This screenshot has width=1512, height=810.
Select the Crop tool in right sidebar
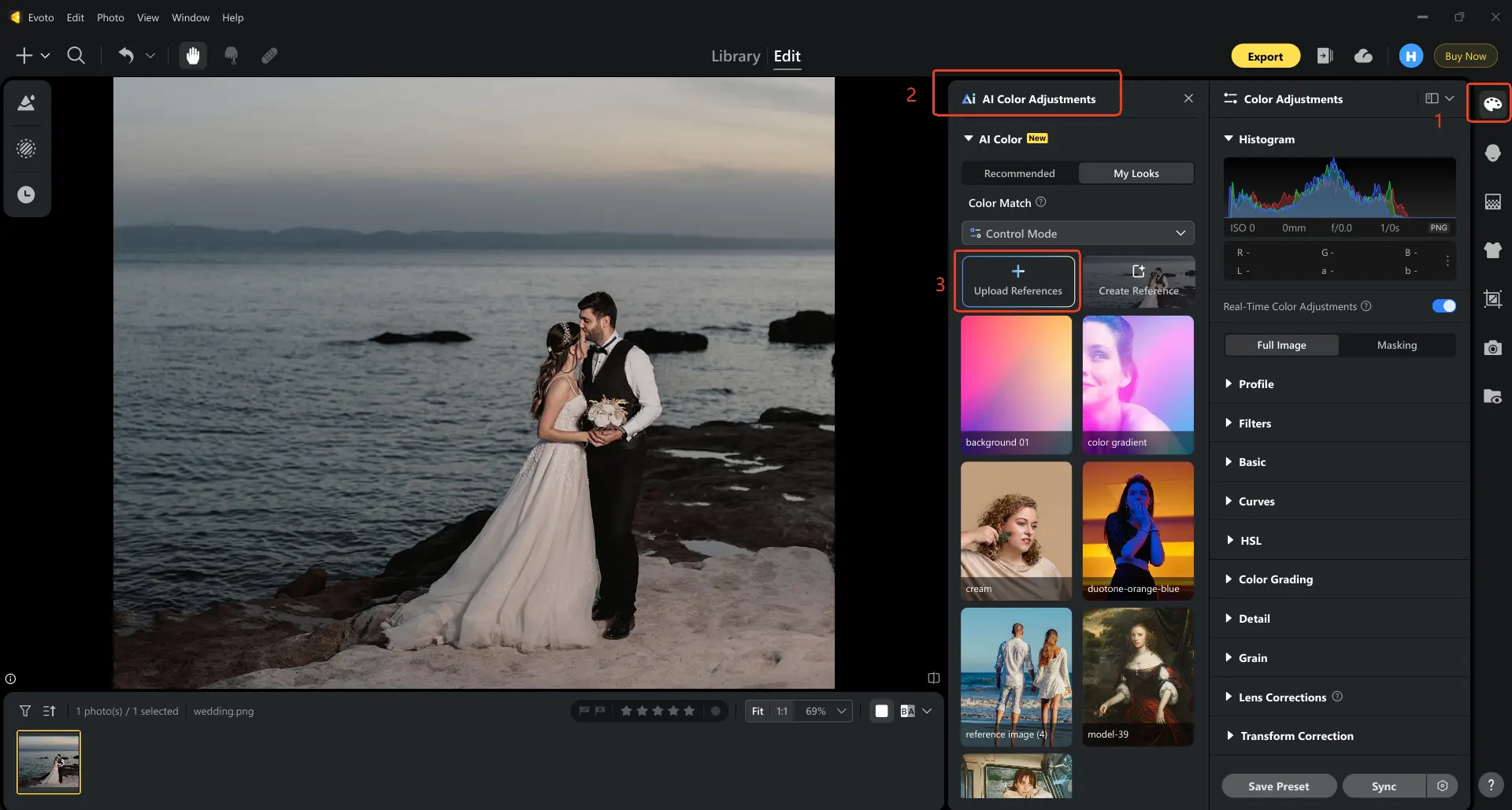click(1492, 299)
